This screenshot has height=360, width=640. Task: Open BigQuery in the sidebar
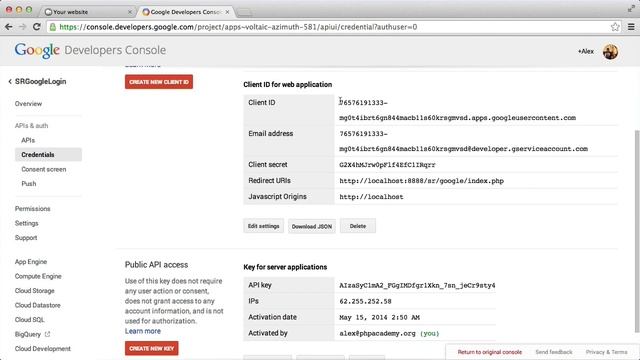tap(28, 334)
